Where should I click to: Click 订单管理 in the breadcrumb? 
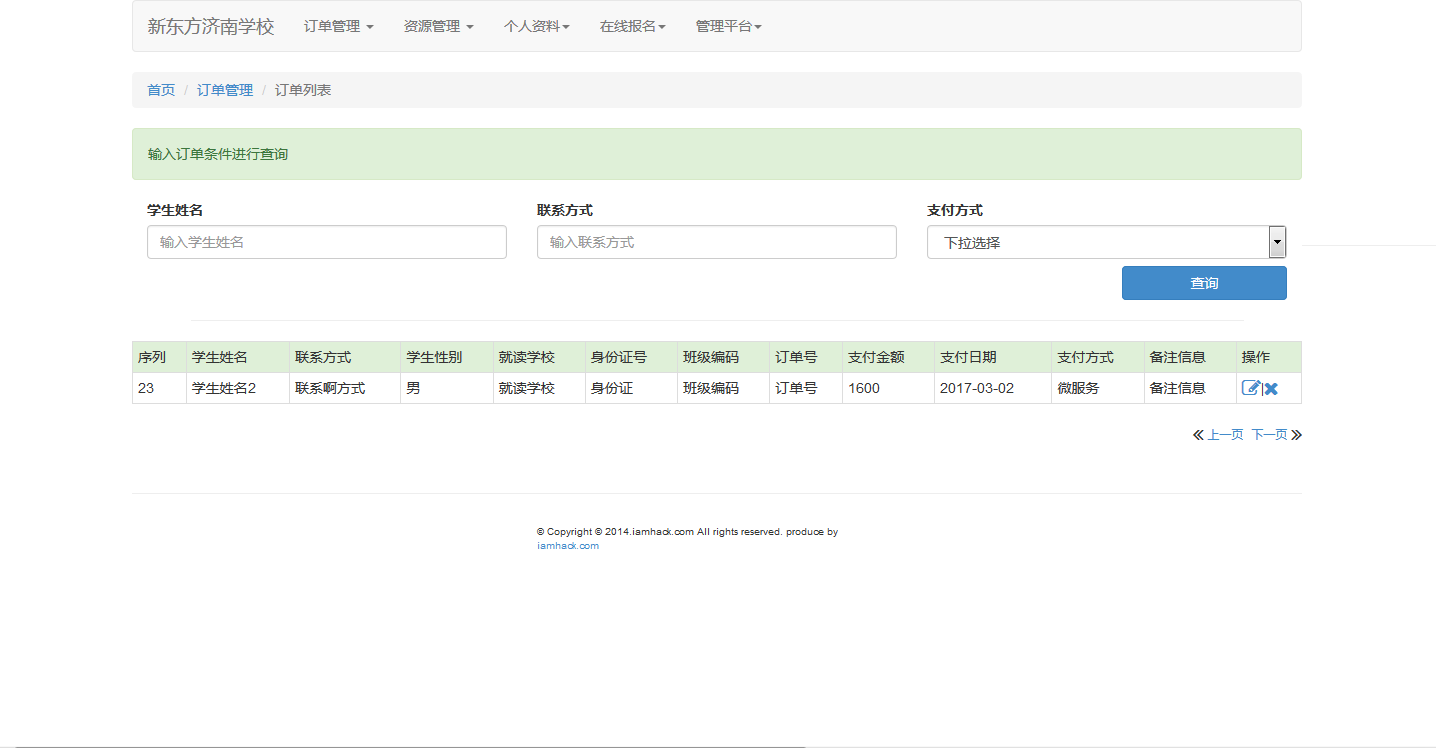(x=225, y=90)
